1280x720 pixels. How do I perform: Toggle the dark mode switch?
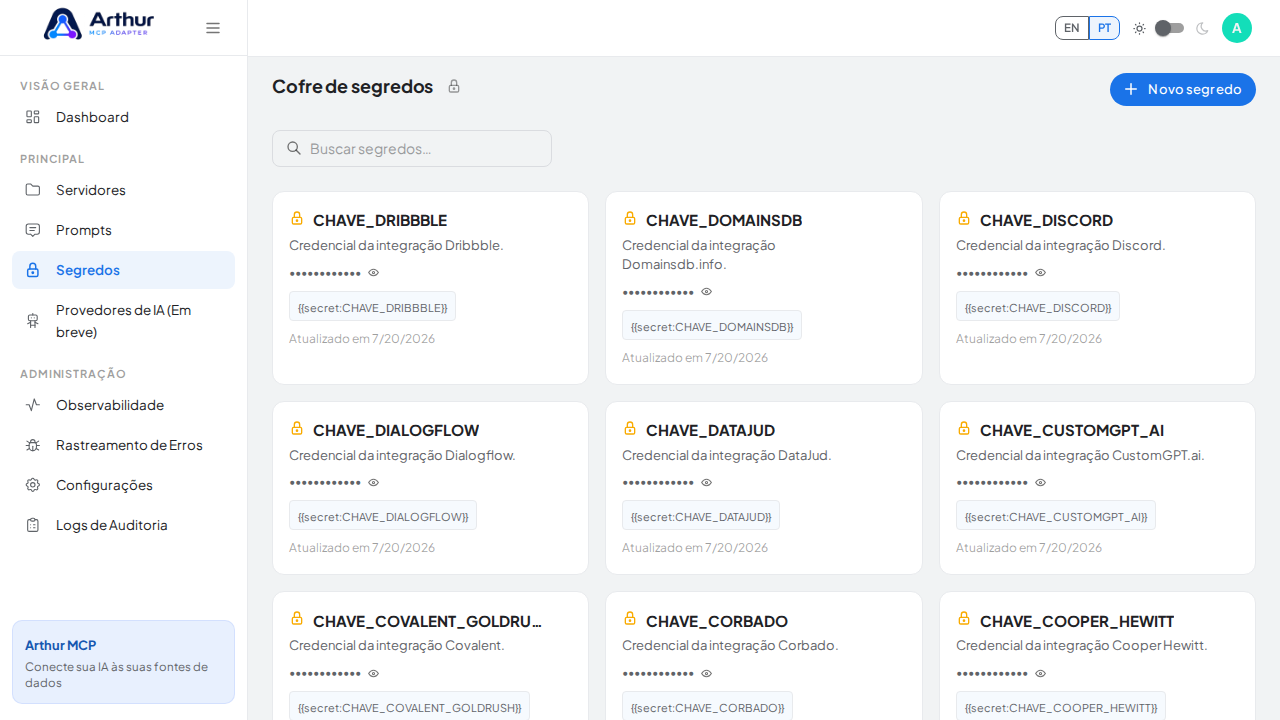[x=1170, y=28]
